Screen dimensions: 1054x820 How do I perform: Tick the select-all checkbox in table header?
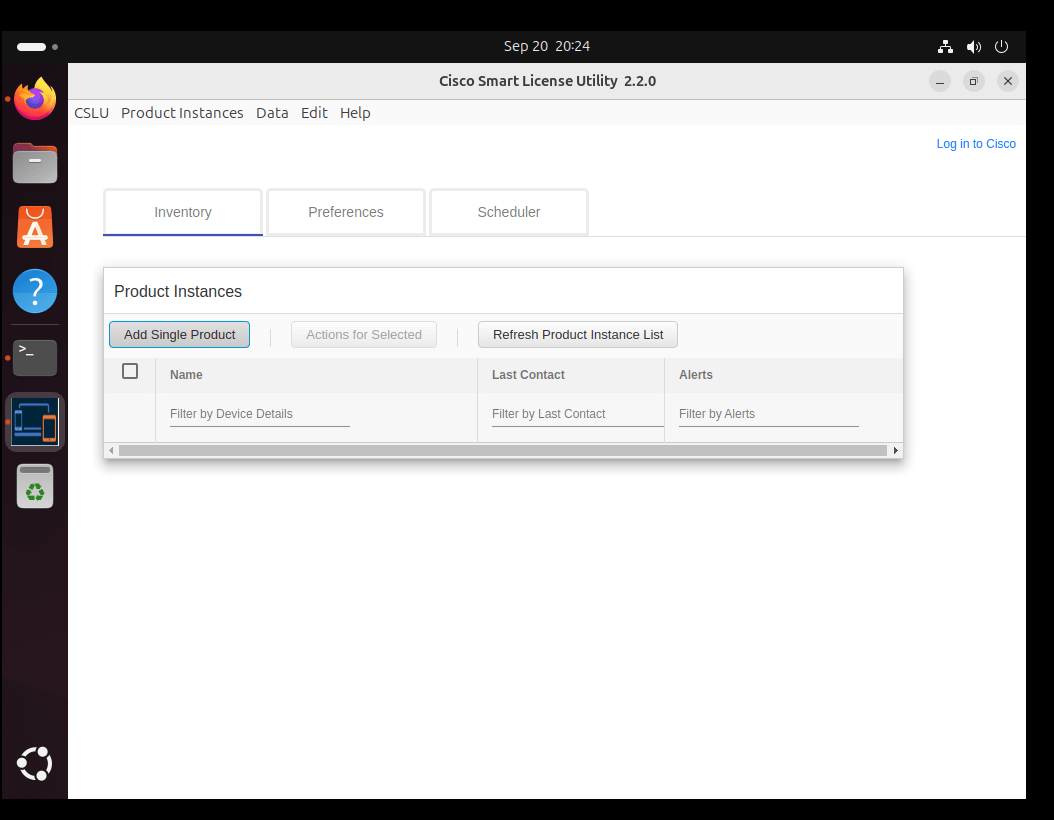130,371
